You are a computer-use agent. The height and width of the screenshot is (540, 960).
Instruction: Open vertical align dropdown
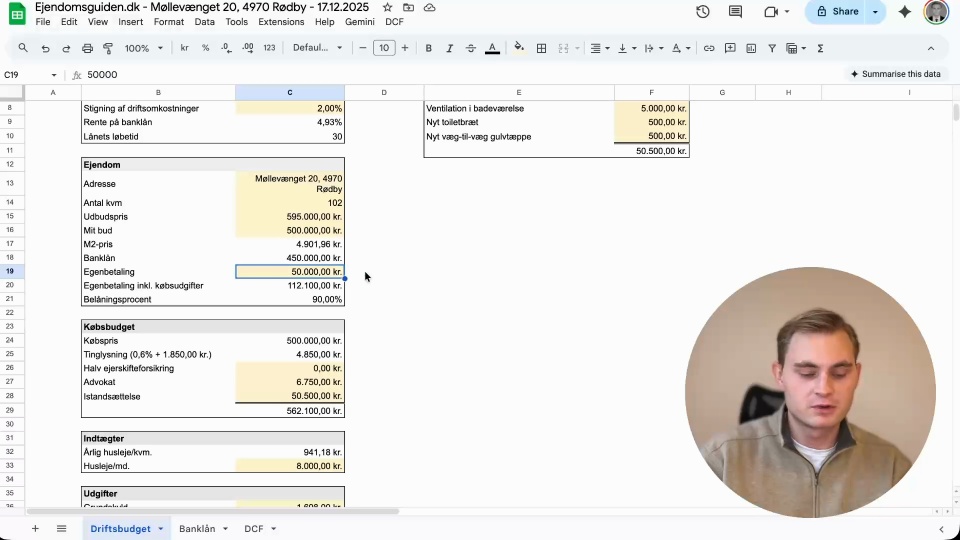point(627,48)
